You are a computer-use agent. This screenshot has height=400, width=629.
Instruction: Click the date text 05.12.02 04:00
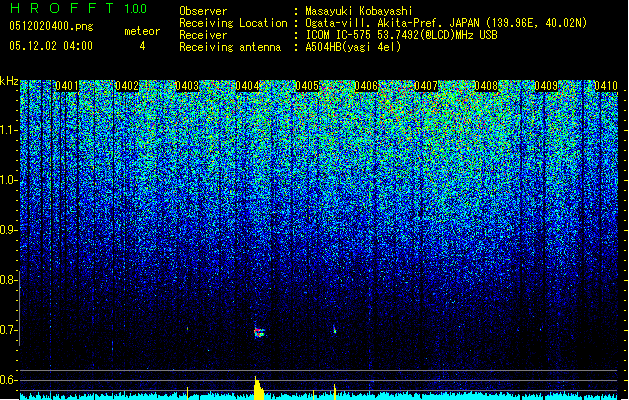pyautogui.click(x=51, y=46)
